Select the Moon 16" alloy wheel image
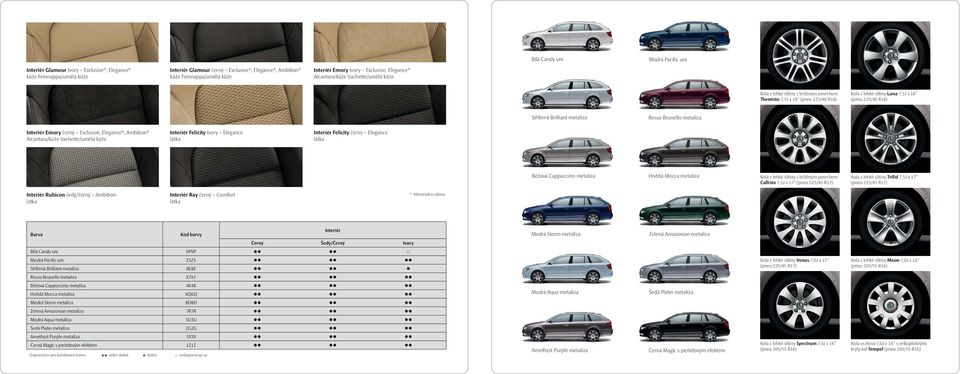The height and width of the screenshot is (374, 960). (x=890, y=222)
